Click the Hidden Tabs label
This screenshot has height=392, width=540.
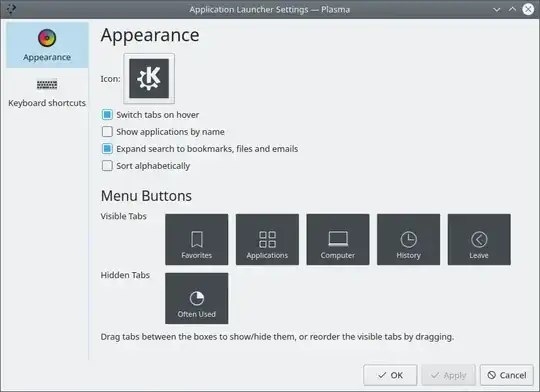(x=125, y=275)
